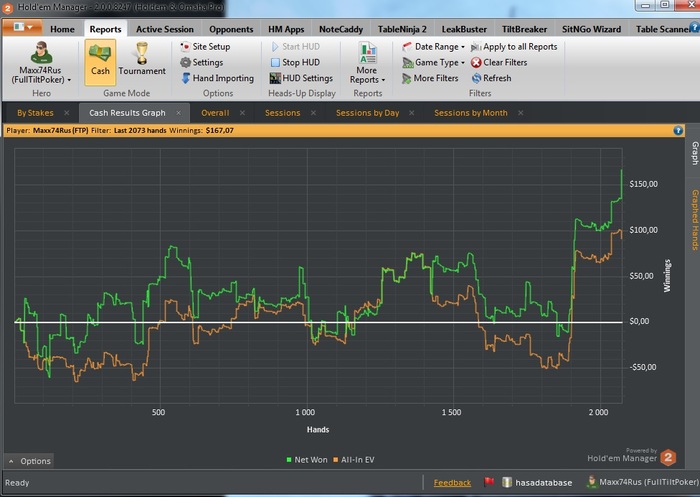700x497 pixels.
Task: Open Hand Importing
Action: click(217, 78)
